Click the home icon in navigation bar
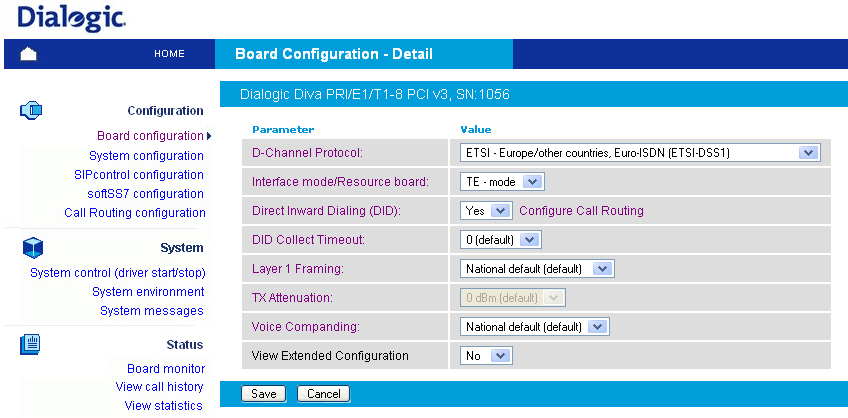Viewport: 848px width, 418px height. (29, 54)
